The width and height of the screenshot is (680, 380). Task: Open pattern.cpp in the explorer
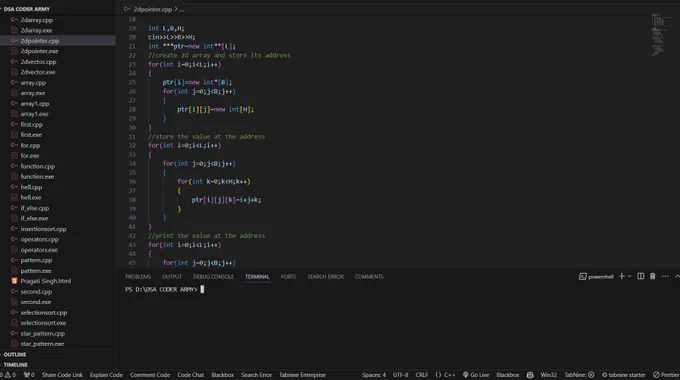pyautogui.click(x=36, y=260)
